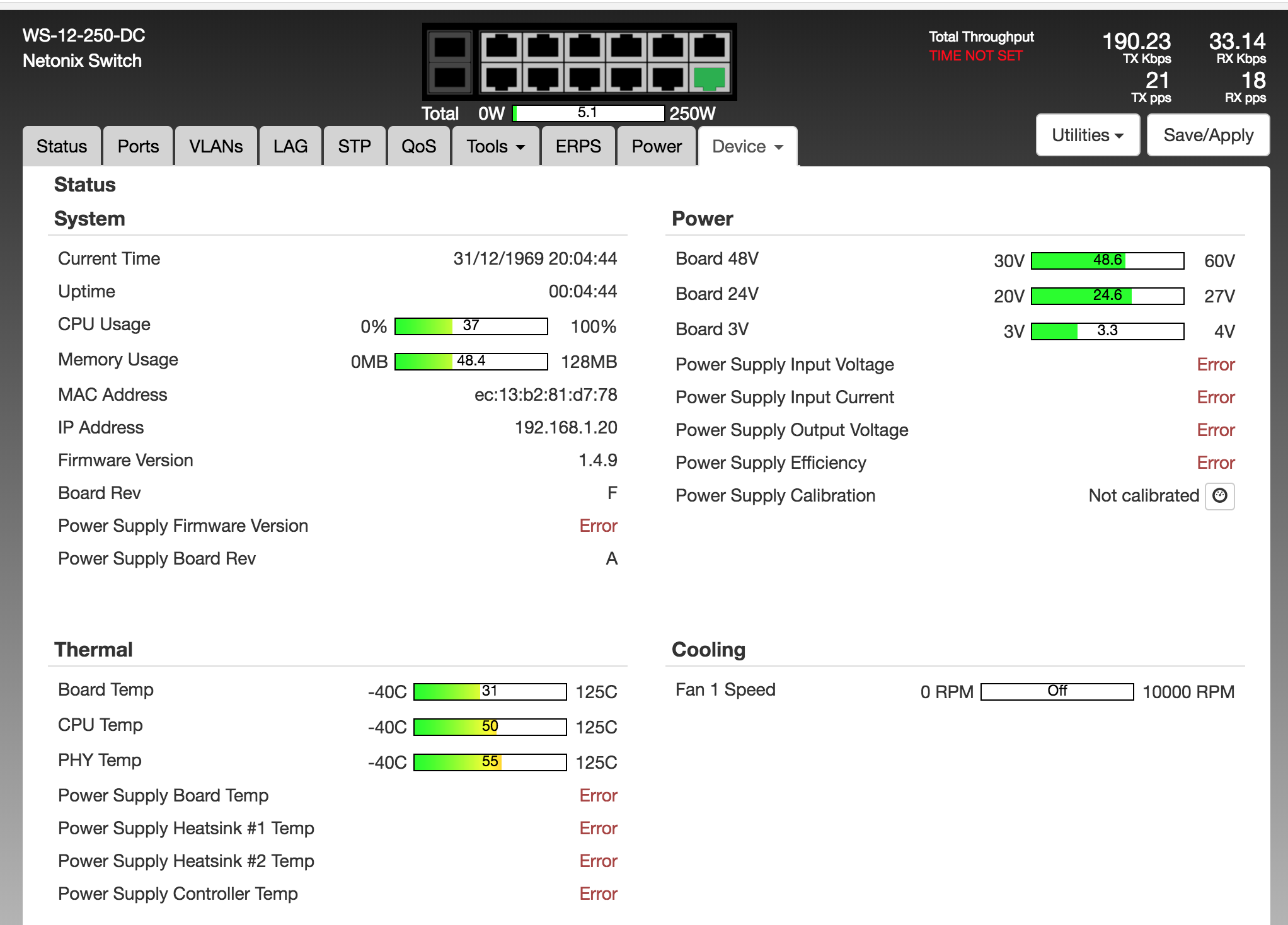The image size is (1288, 925).
Task: Click first top-row Ethernet port icon
Action: (x=502, y=47)
